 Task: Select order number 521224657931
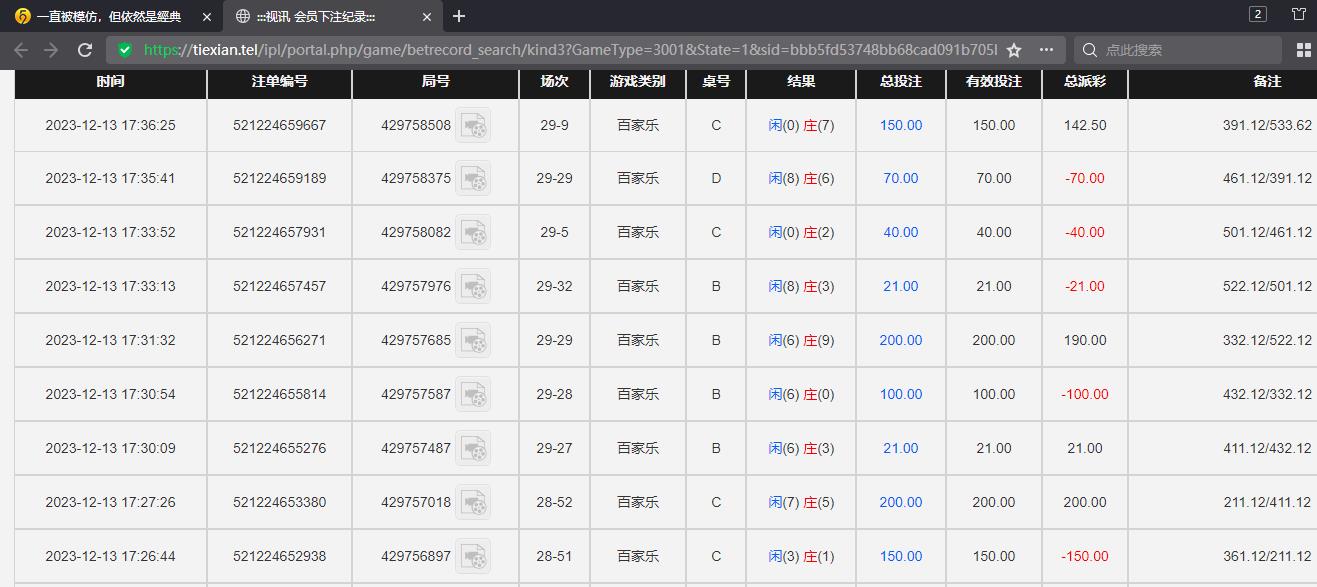(280, 232)
